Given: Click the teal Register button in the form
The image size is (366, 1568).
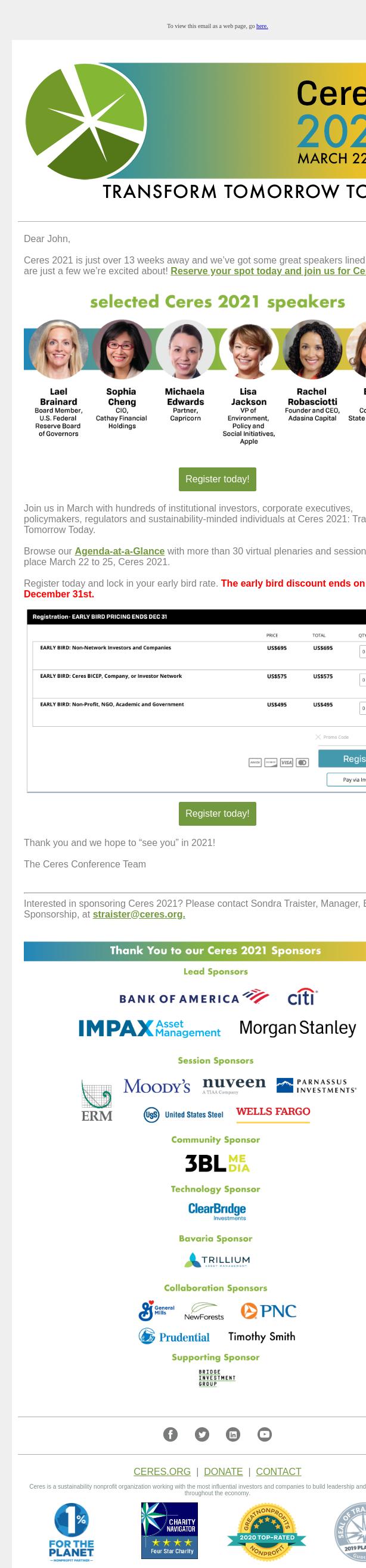Looking at the screenshot, I should click(342, 758).
